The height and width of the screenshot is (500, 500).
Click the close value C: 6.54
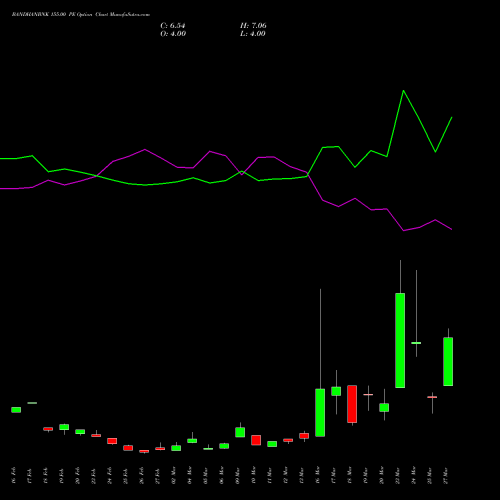coord(173,26)
